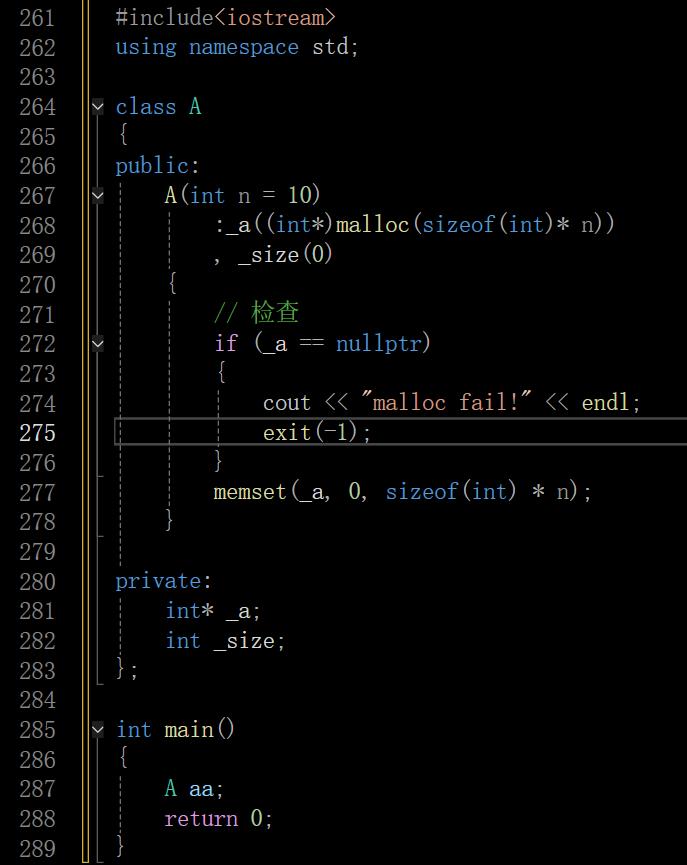Click the 'if' keyword on line 272
The height and width of the screenshot is (865, 687).
(226, 344)
